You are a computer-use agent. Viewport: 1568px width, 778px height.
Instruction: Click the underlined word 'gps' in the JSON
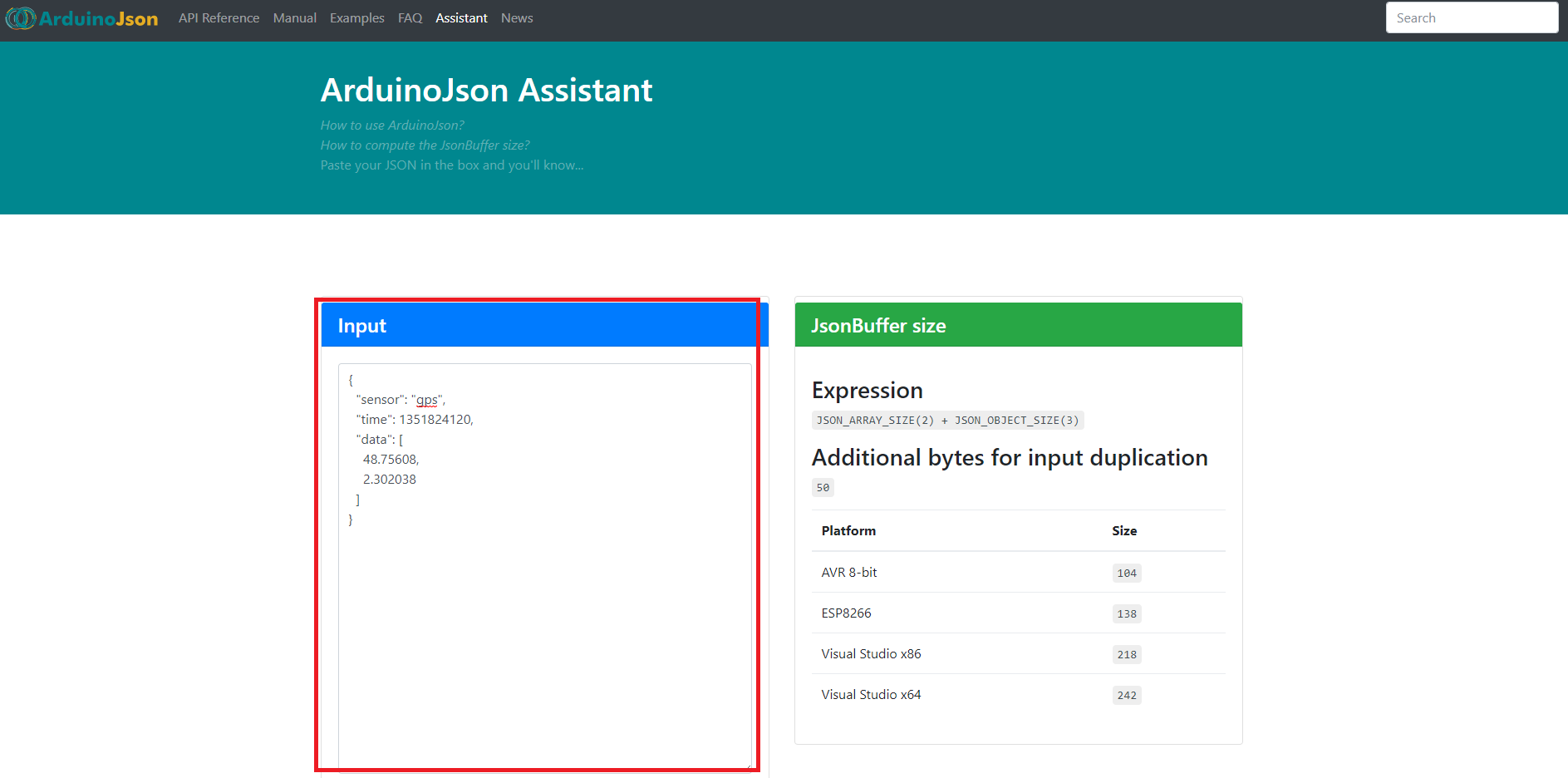click(426, 399)
